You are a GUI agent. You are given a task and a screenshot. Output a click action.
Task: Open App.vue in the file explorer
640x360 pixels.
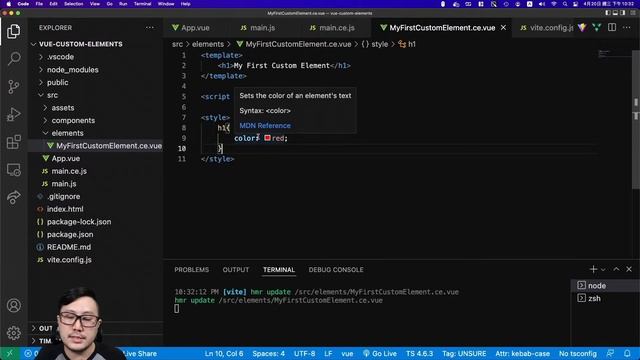point(66,158)
